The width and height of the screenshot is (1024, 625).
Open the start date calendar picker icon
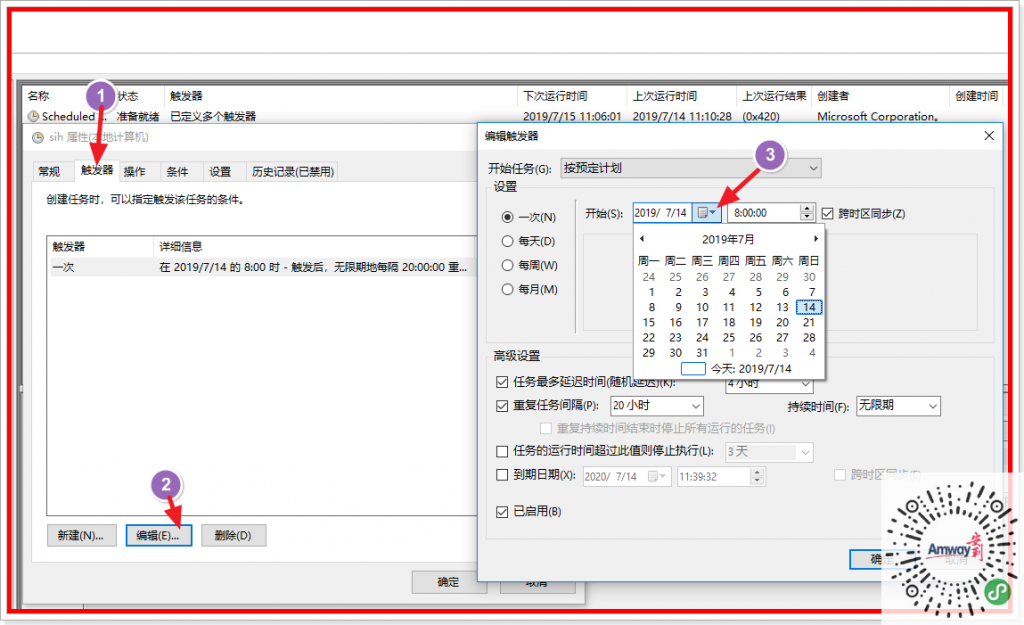(x=706, y=213)
